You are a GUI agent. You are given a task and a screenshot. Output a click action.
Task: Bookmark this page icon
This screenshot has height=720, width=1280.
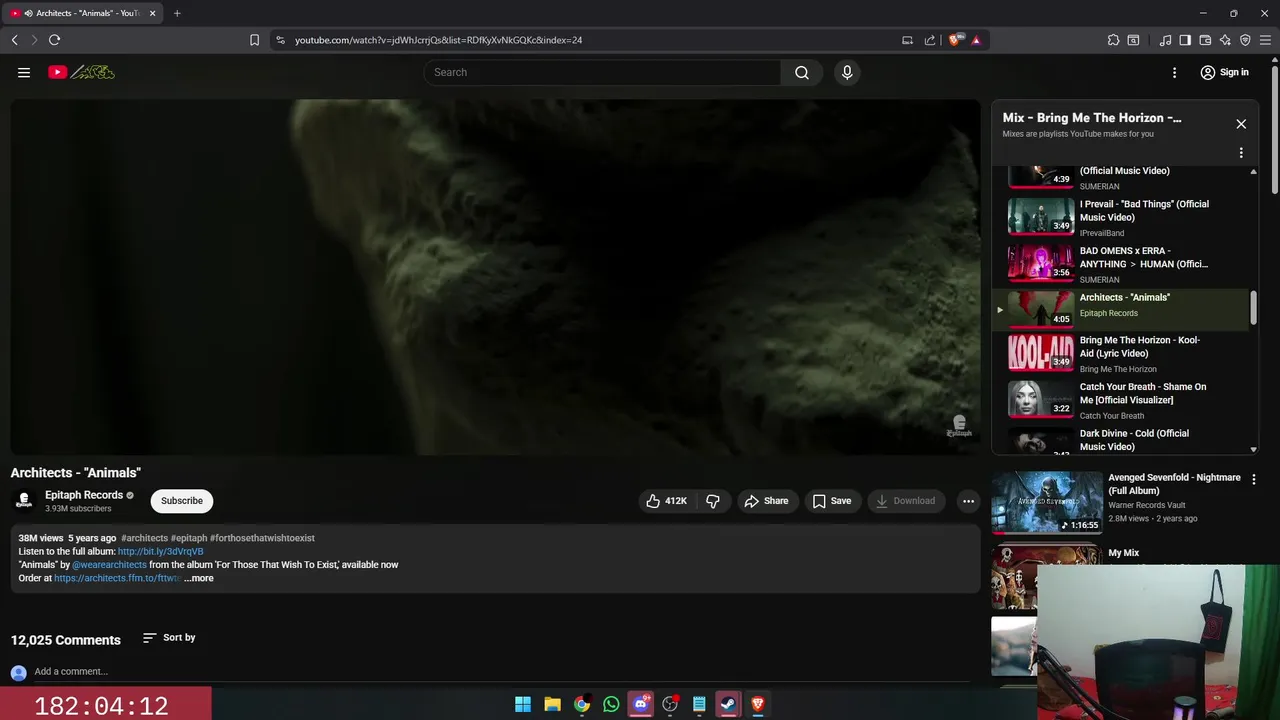255,40
